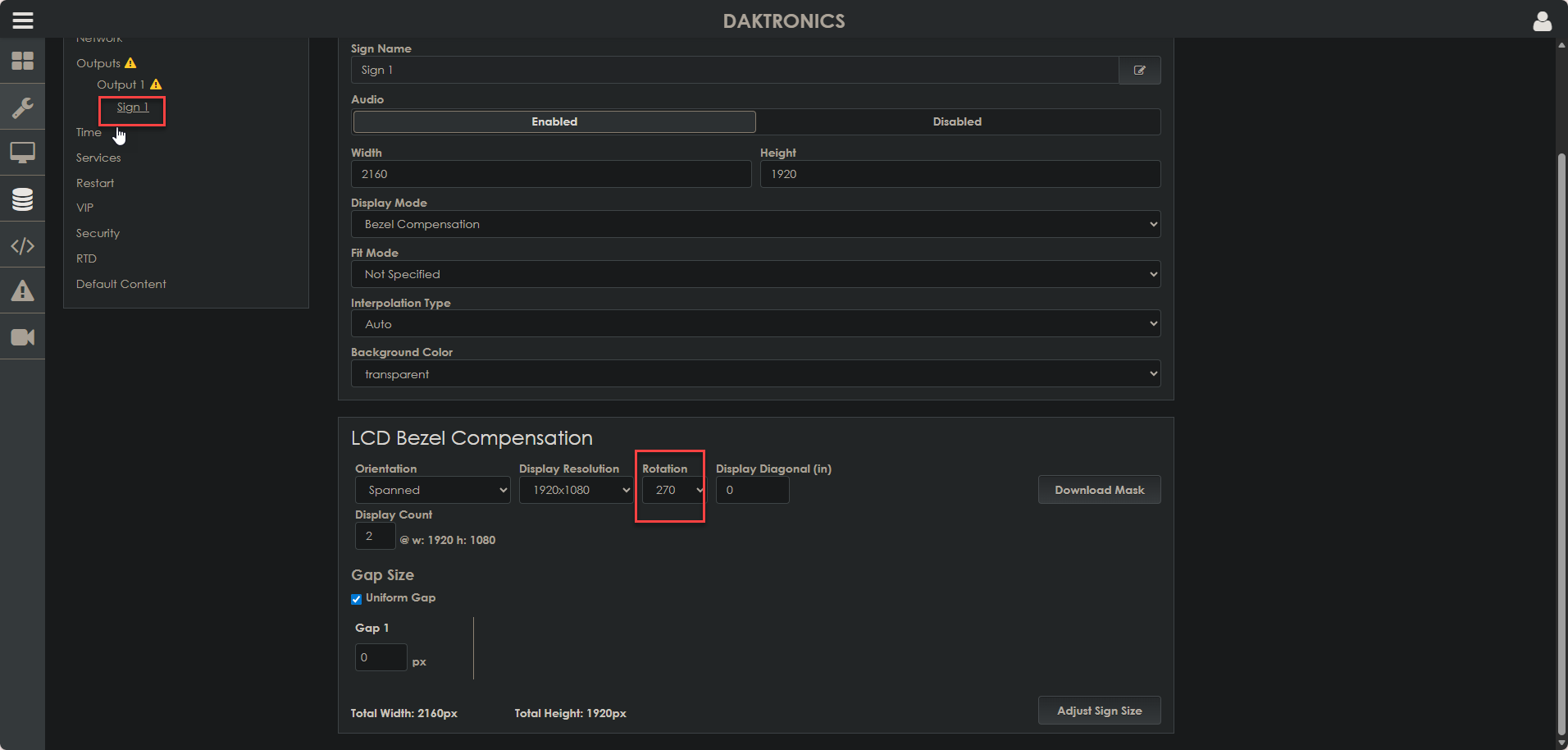Open the Rotation dropdown
1568x750 pixels.
point(673,491)
